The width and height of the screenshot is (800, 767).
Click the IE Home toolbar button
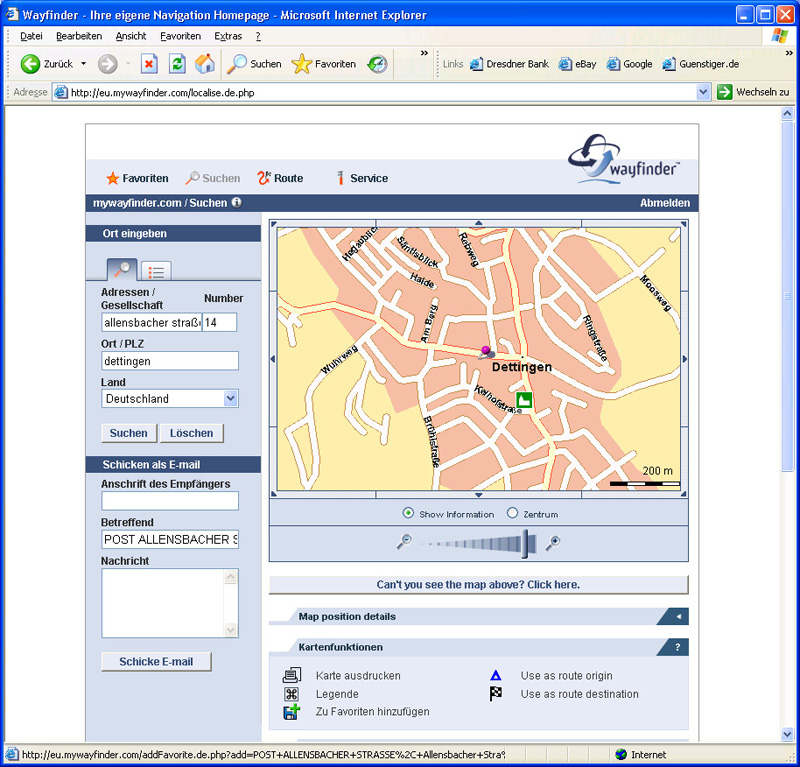[205, 64]
